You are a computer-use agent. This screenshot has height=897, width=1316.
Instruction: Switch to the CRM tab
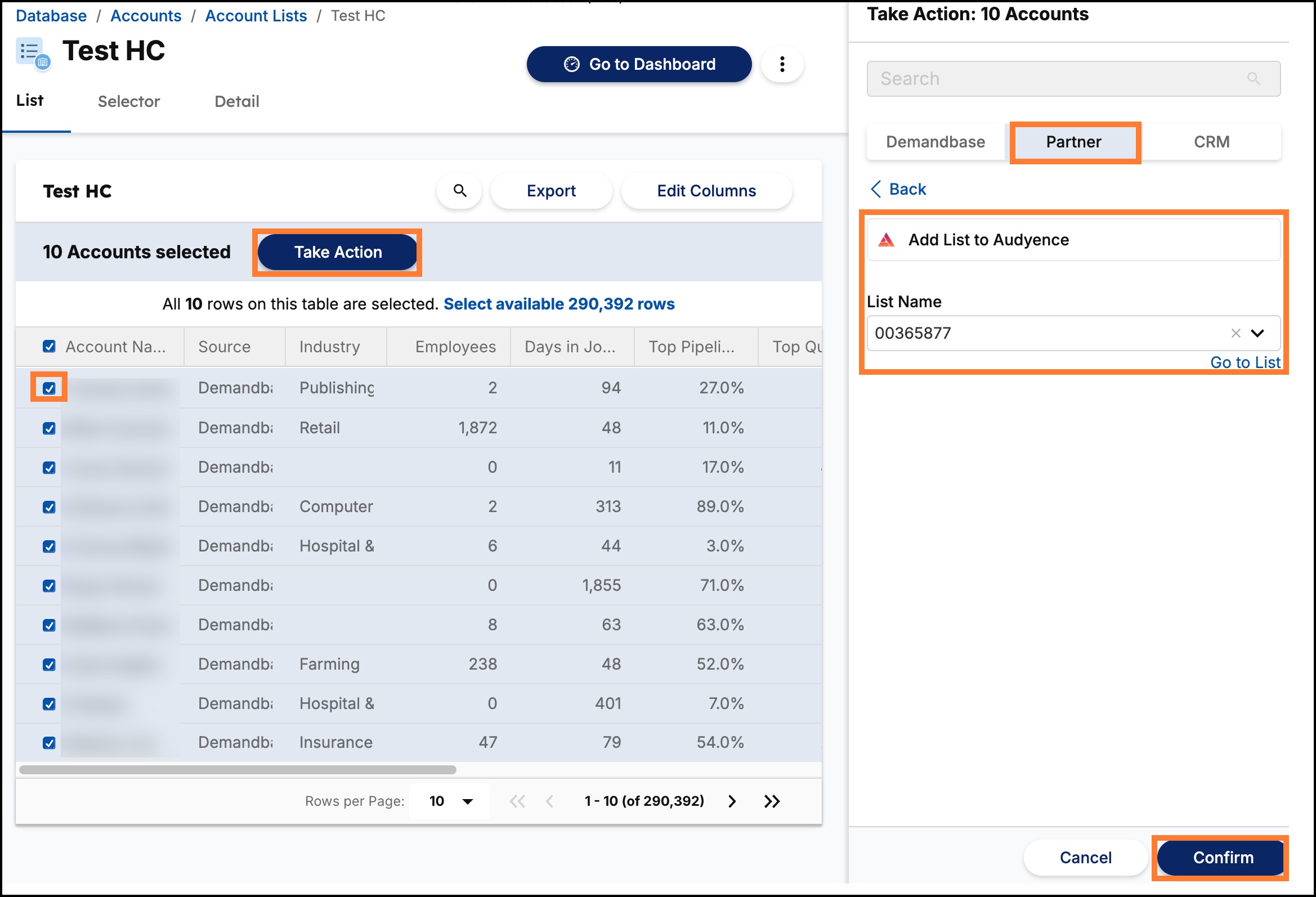(x=1212, y=142)
